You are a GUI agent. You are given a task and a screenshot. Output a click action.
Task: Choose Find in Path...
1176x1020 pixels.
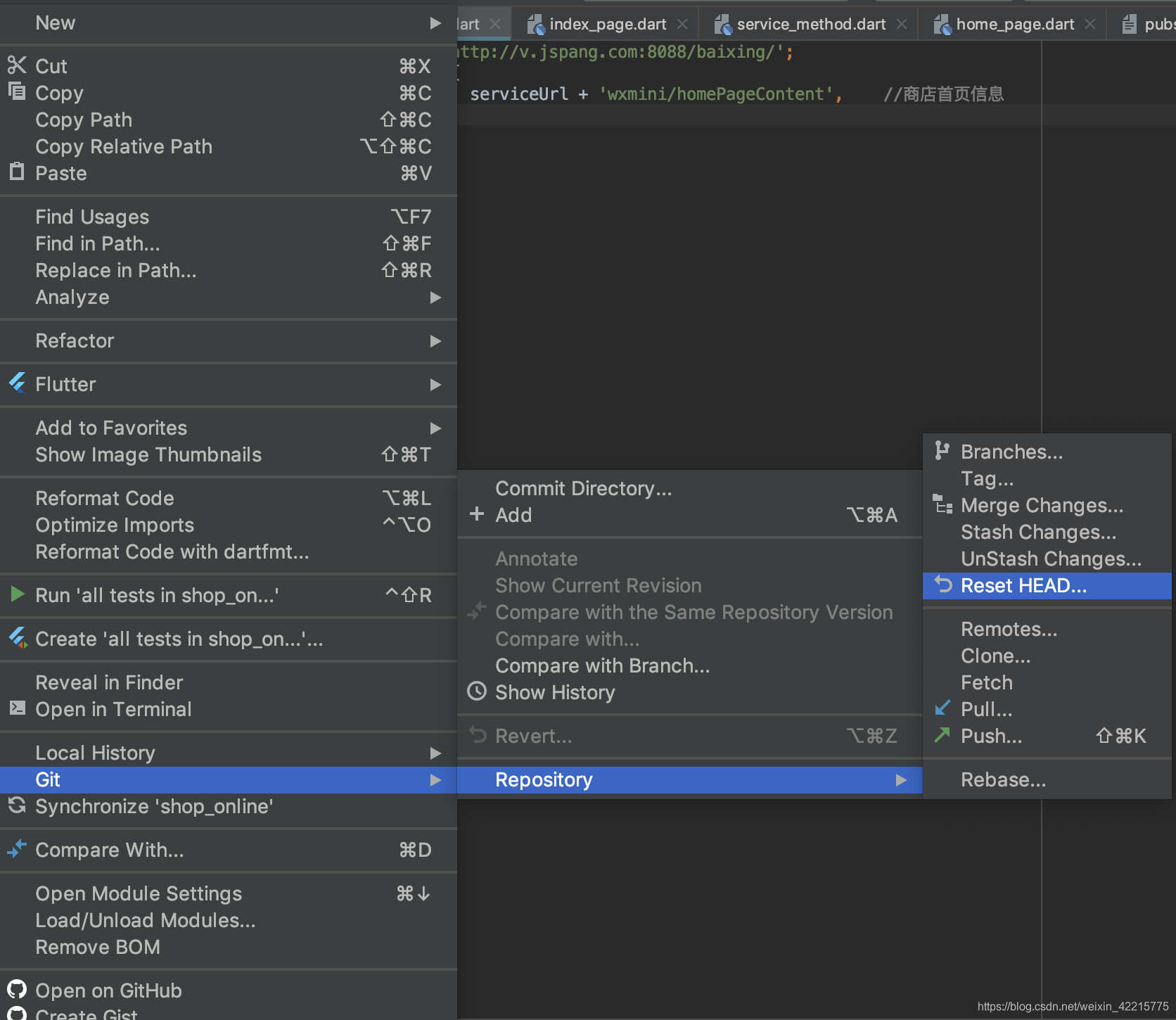[229, 243]
